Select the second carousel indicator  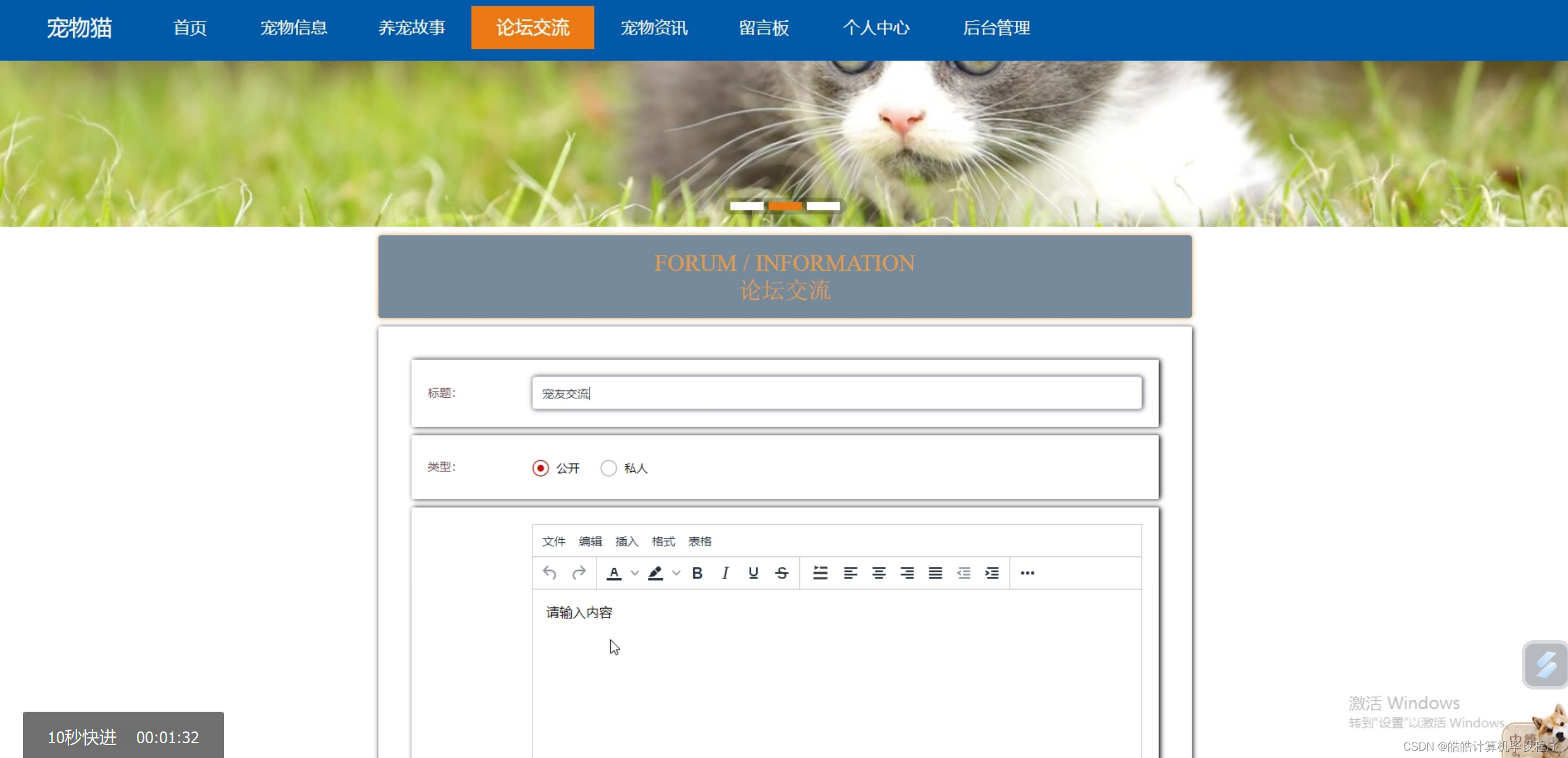pyautogui.click(x=785, y=205)
